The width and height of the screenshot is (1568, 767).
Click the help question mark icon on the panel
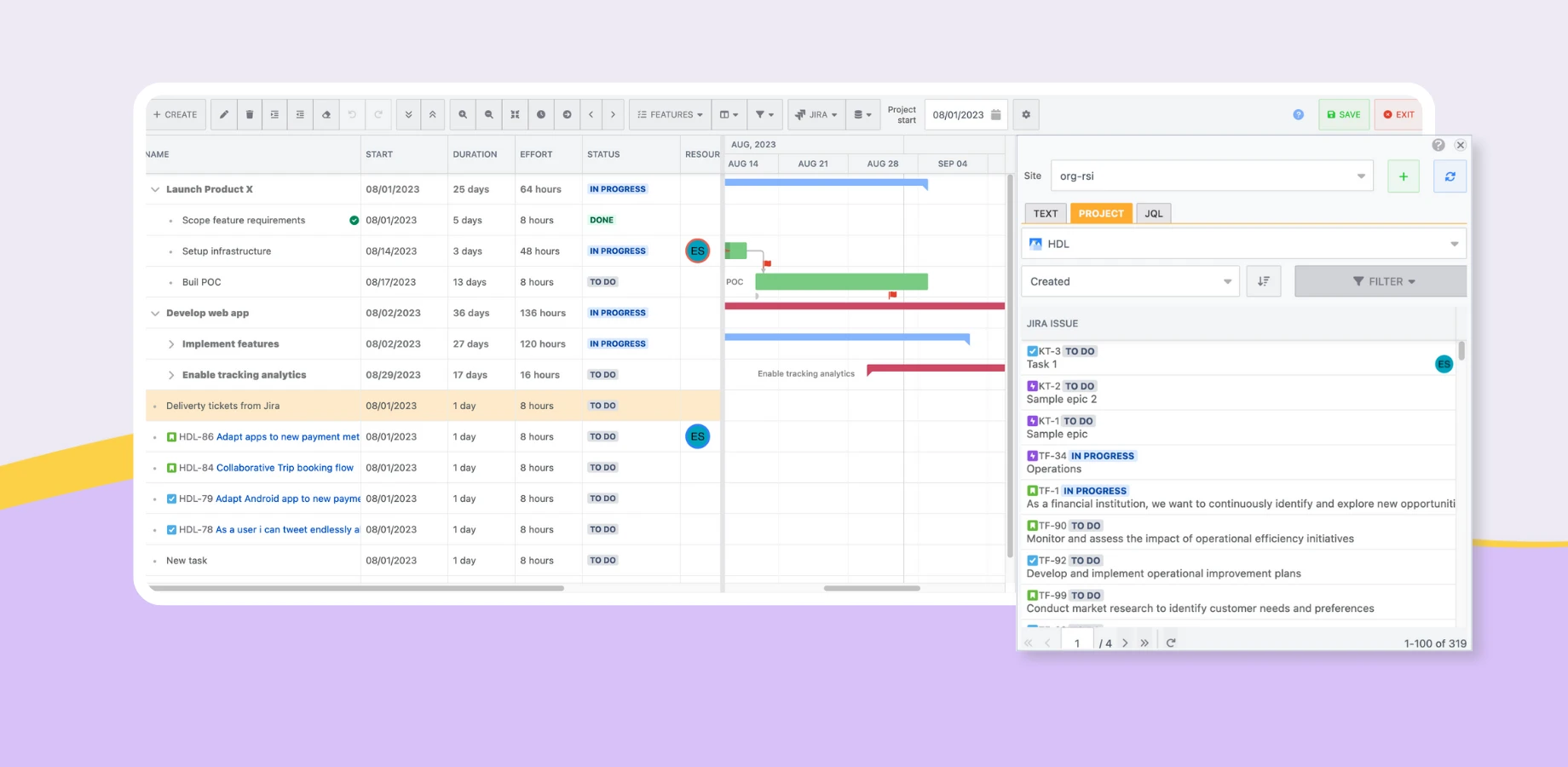point(1438,145)
